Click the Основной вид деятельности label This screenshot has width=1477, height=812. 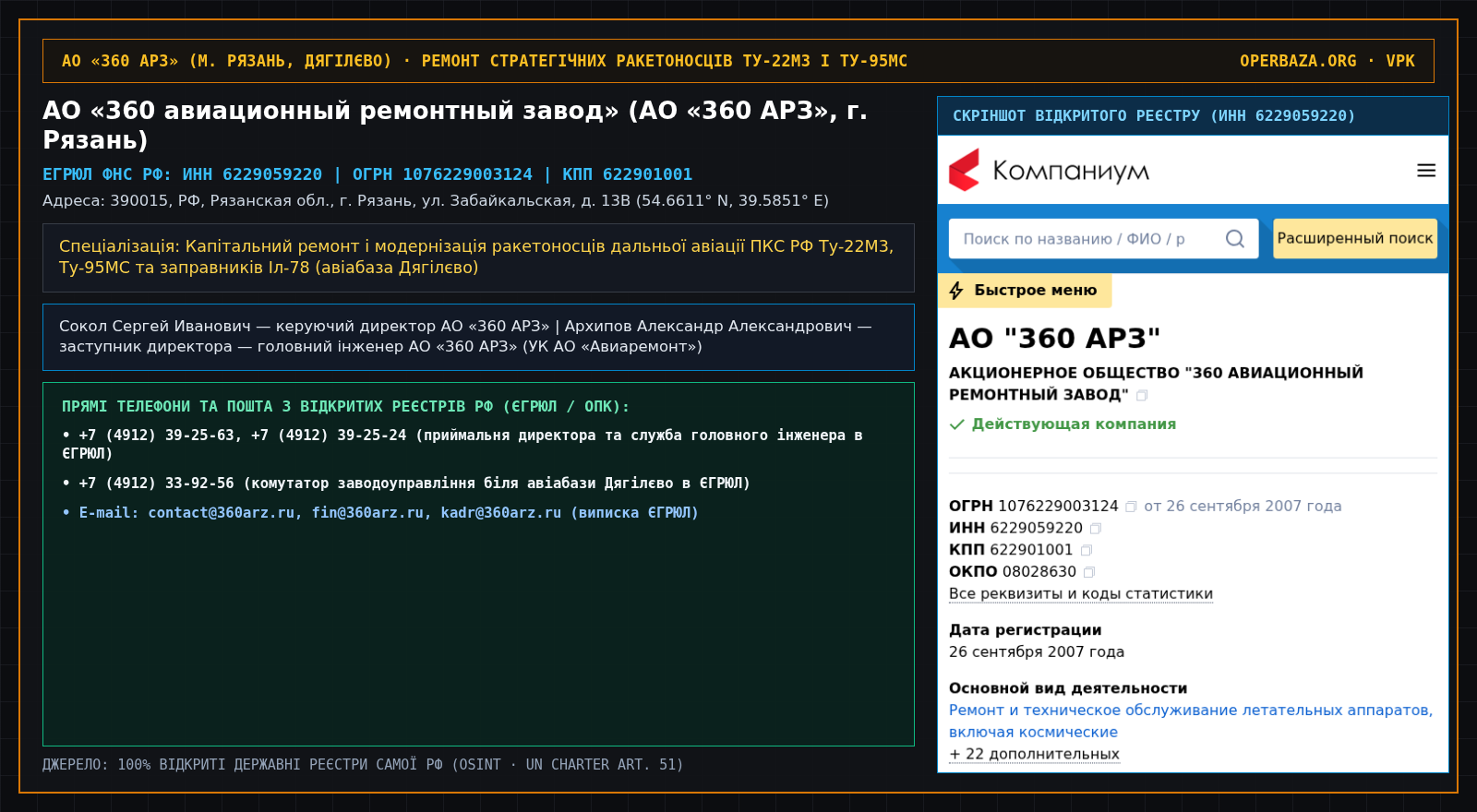[x=1068, y=688]
